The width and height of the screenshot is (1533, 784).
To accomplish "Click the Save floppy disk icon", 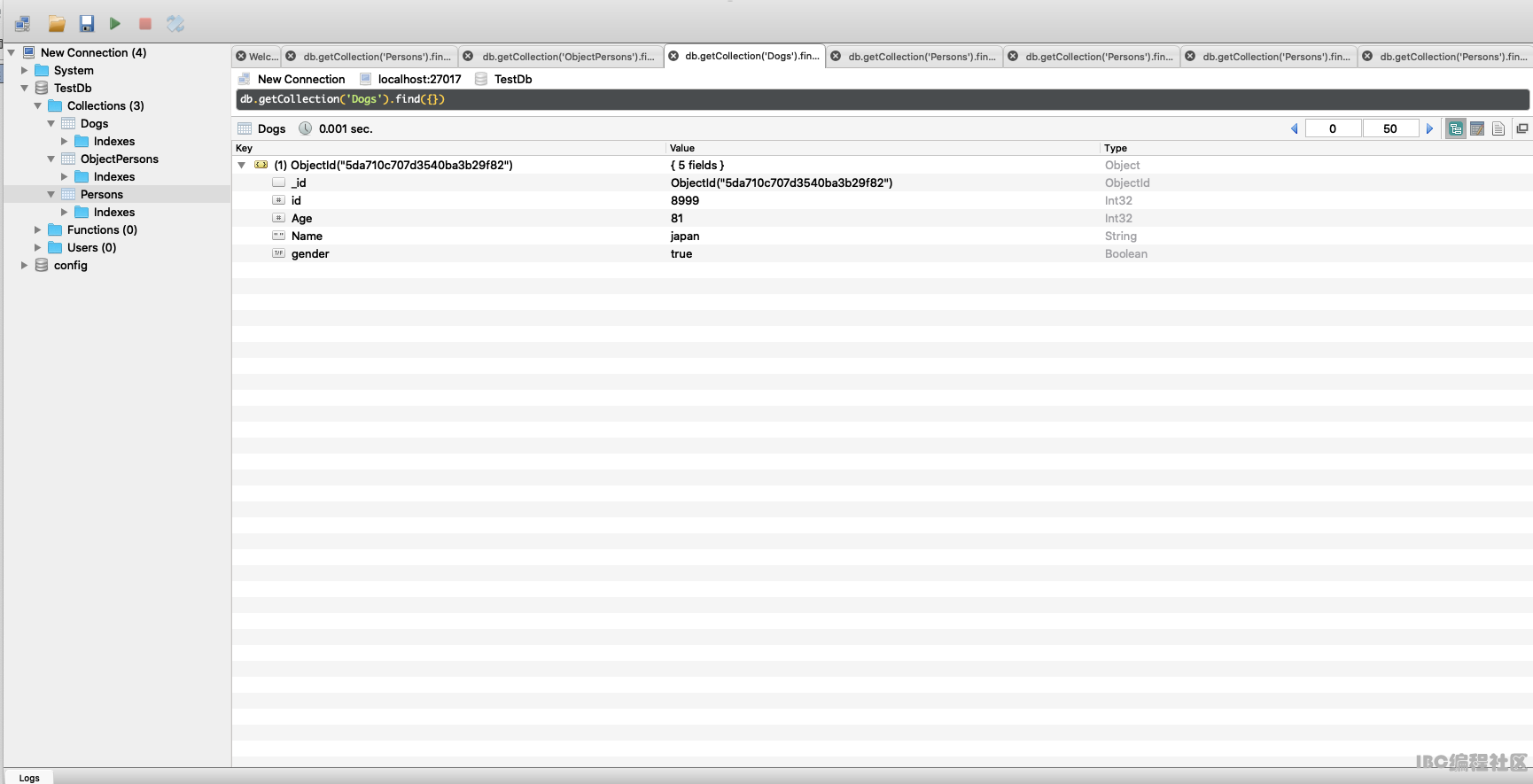I will coord(86,24).
